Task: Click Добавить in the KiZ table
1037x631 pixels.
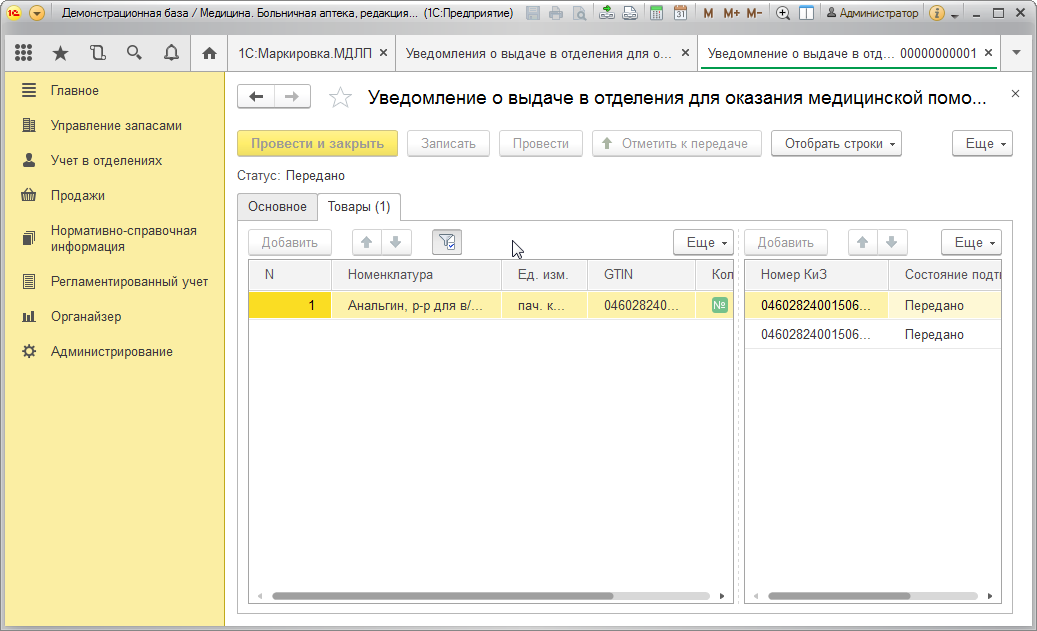Action: point(786,243)
